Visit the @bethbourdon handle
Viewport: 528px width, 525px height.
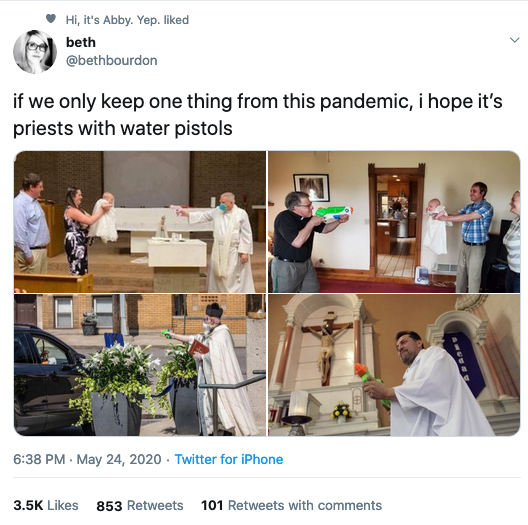coord(111,61)
